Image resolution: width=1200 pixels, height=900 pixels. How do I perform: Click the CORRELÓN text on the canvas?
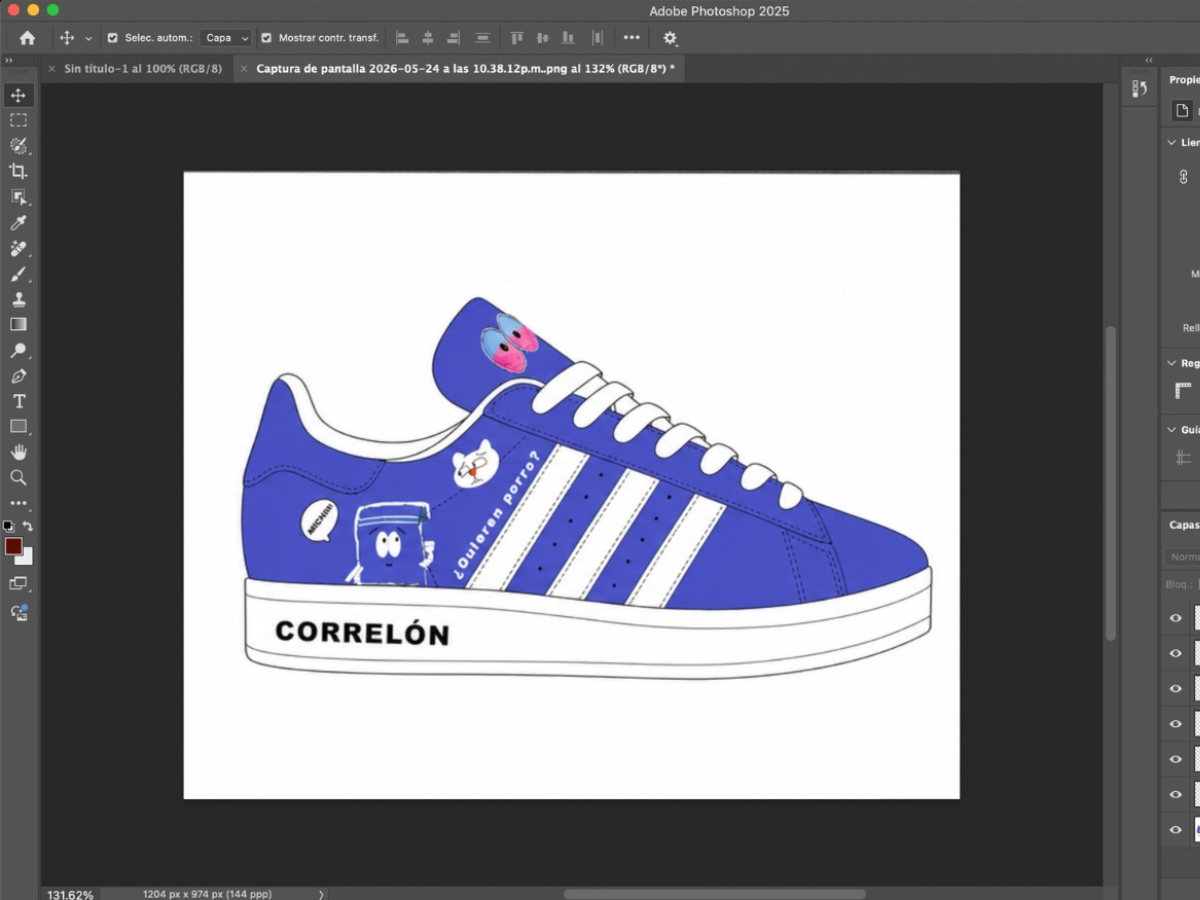pos(362,632)
